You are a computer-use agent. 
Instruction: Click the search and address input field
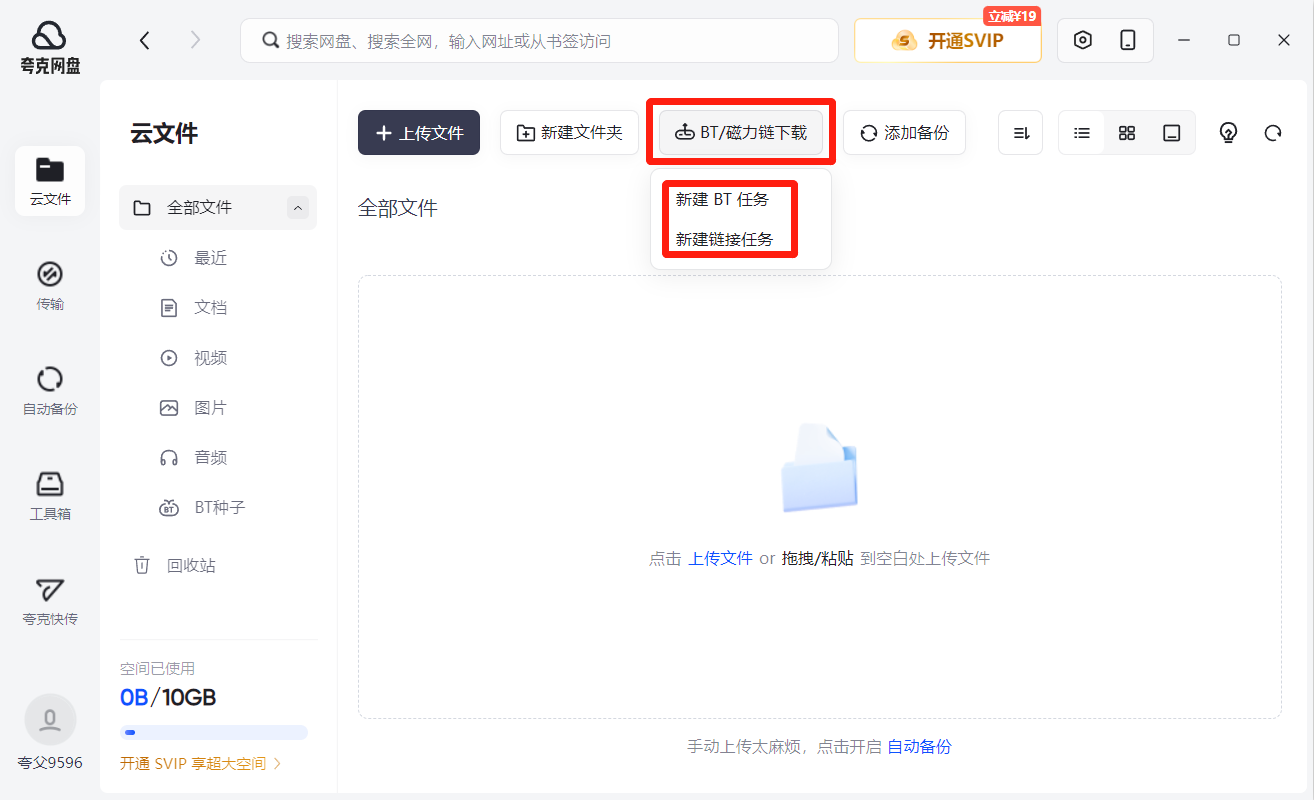coord(539,41)
